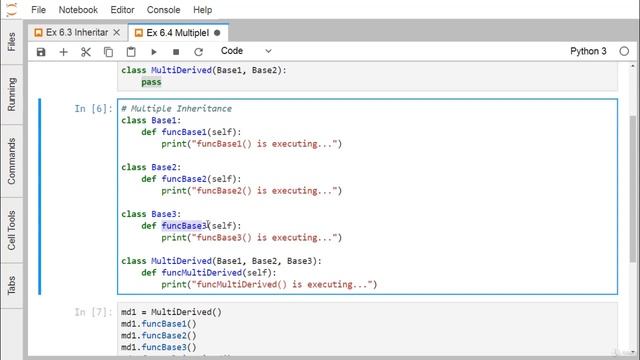This screenshot has width=640, height=360.
Task: Click the 'md1.funcBase3()' line
Action: click(x=159, y=347)
